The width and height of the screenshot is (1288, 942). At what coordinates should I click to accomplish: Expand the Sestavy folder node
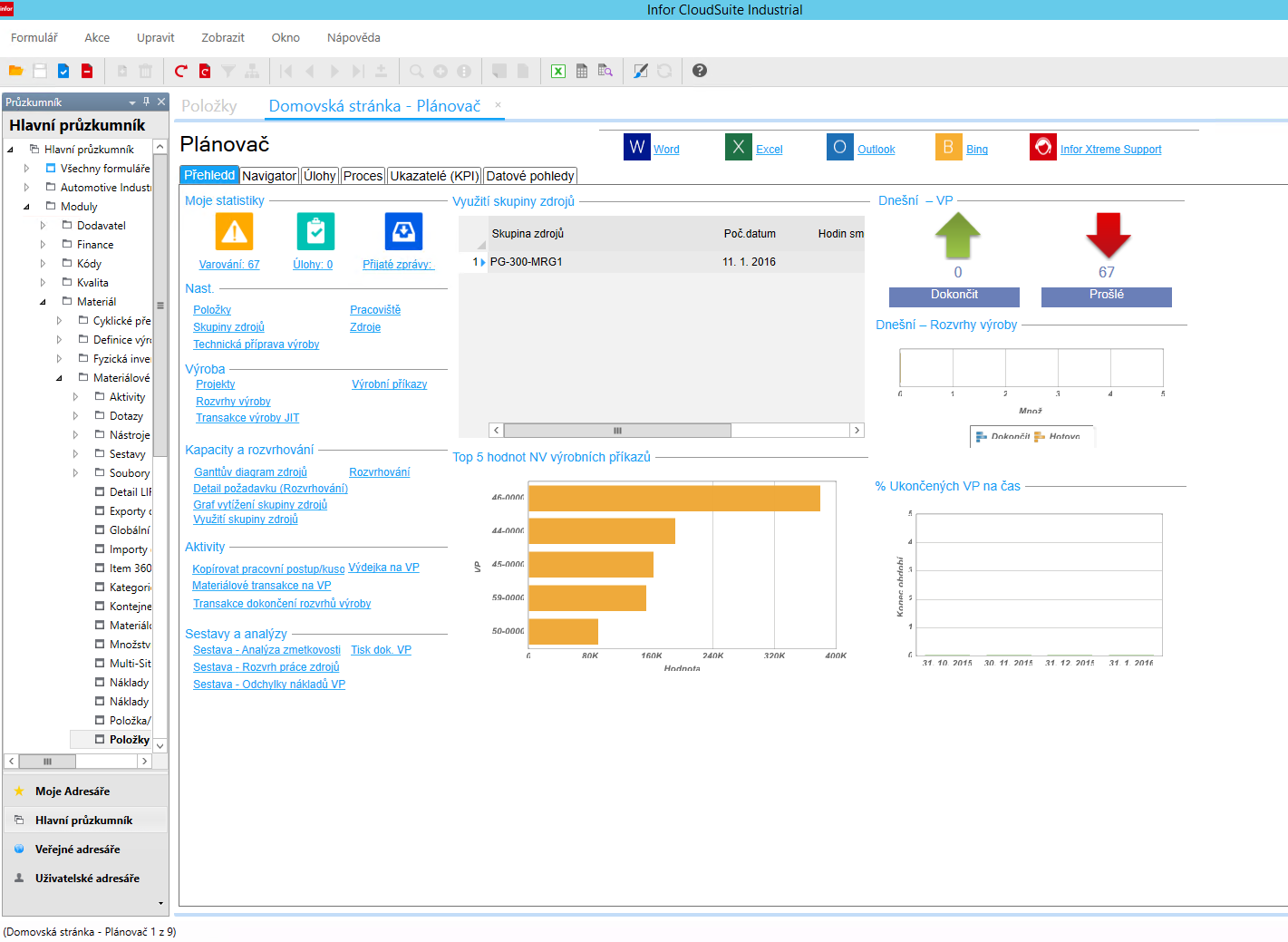[75, 454]
